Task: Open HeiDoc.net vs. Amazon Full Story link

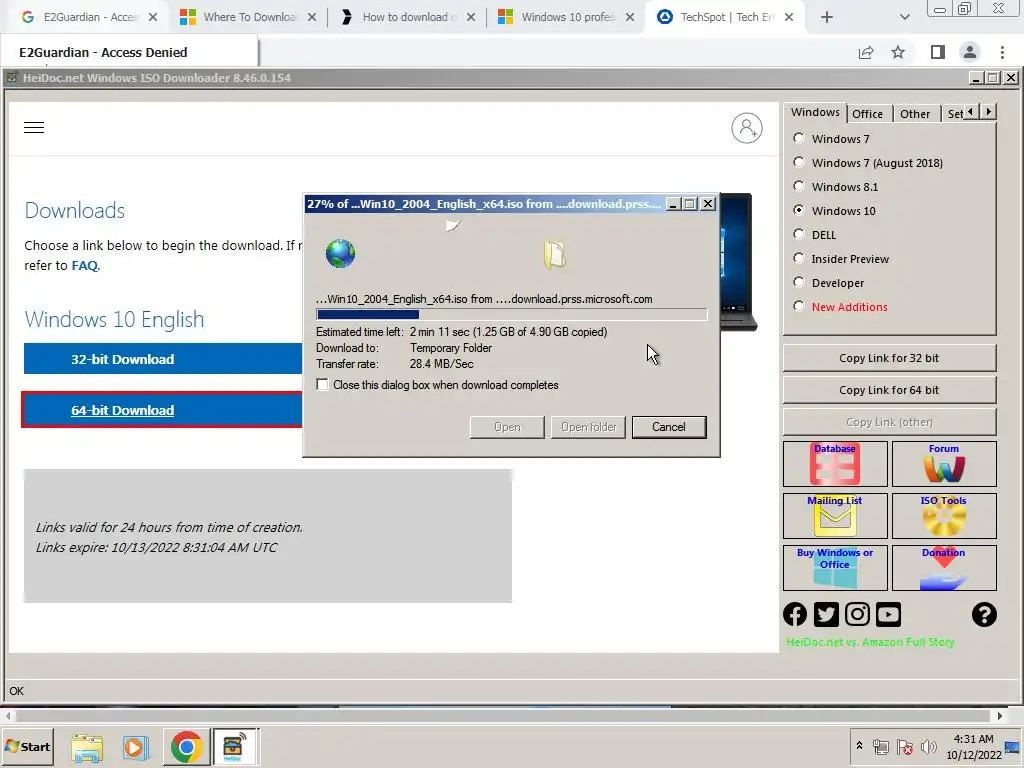Action: point(870,642)
